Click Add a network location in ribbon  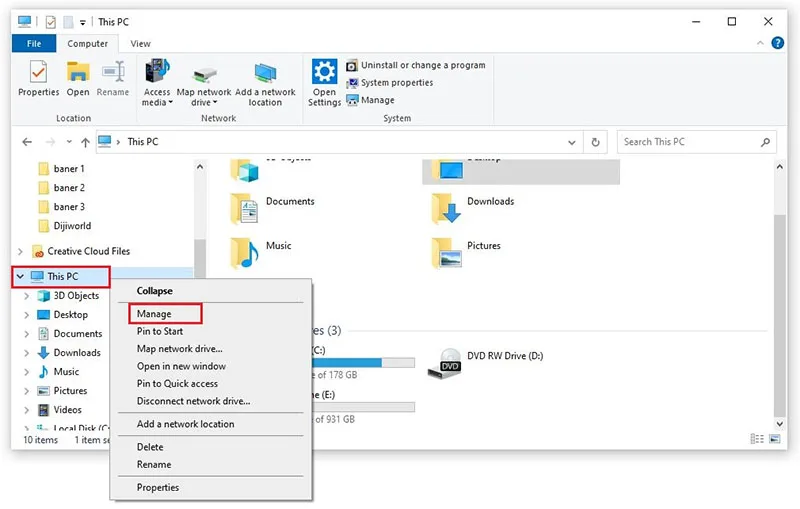click(x=265, y=85)
